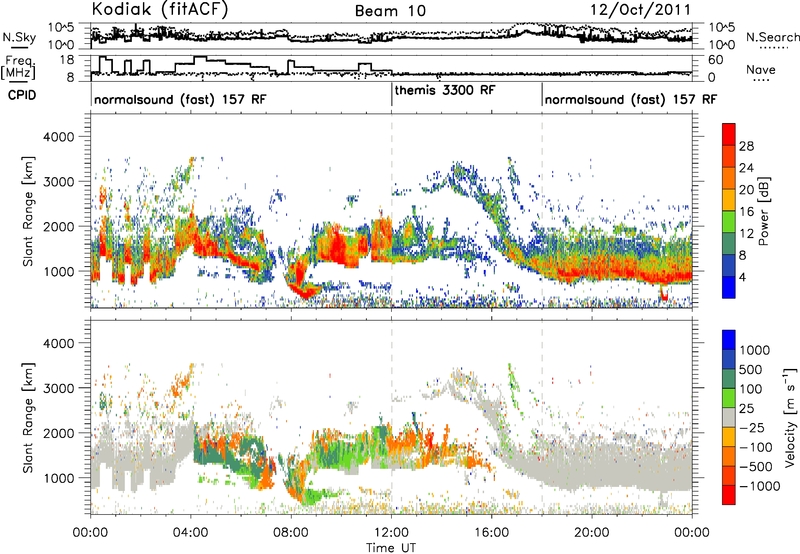
Task: Click the 18 tick on frequency axis
Action: coord(67,60)
